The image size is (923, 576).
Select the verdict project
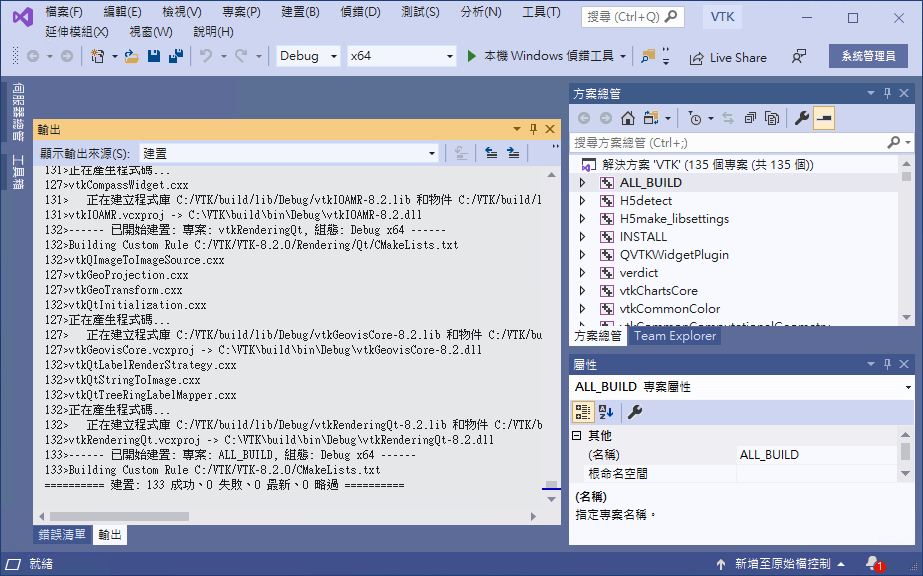pos(639,273)
